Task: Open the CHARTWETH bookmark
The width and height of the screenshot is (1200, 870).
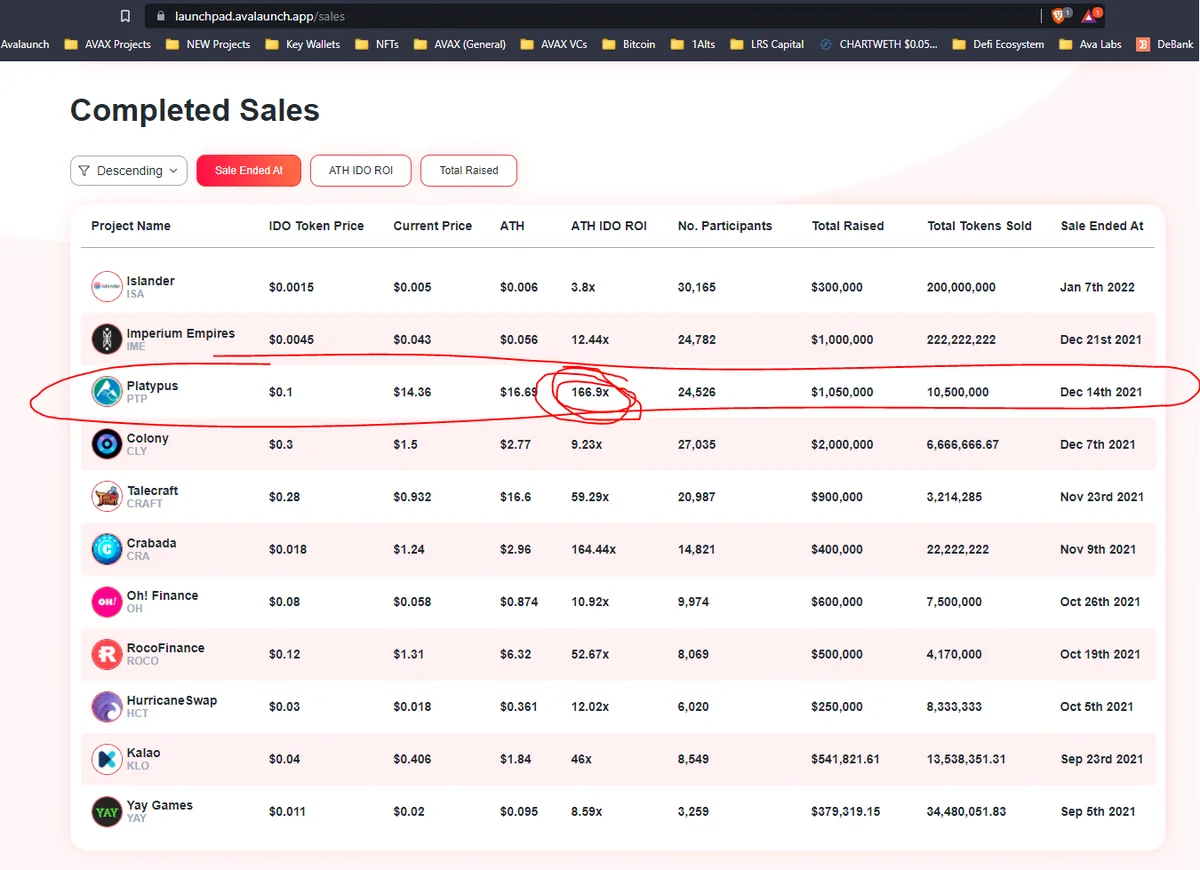Action: [878, 44]
